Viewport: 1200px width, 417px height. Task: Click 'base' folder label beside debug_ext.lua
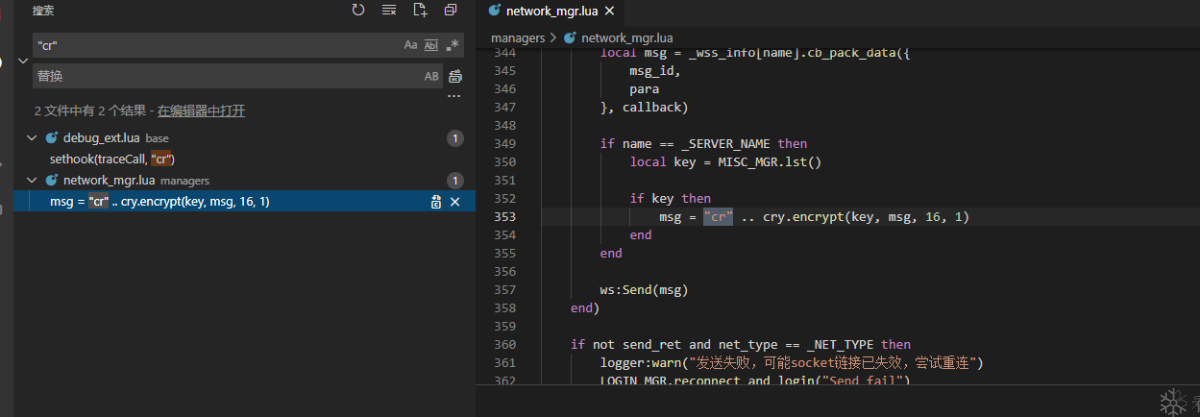pos(157,138)
